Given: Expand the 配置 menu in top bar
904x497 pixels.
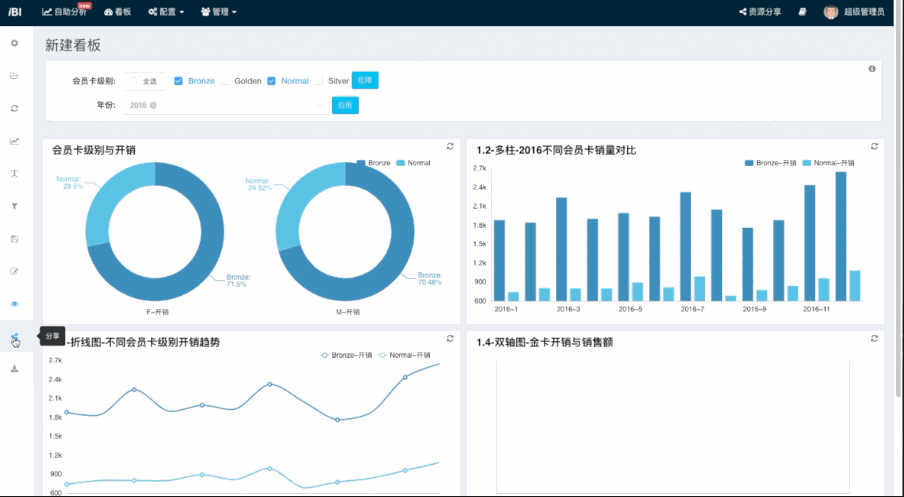Looking at the screenshot, I should pos(165,12).
